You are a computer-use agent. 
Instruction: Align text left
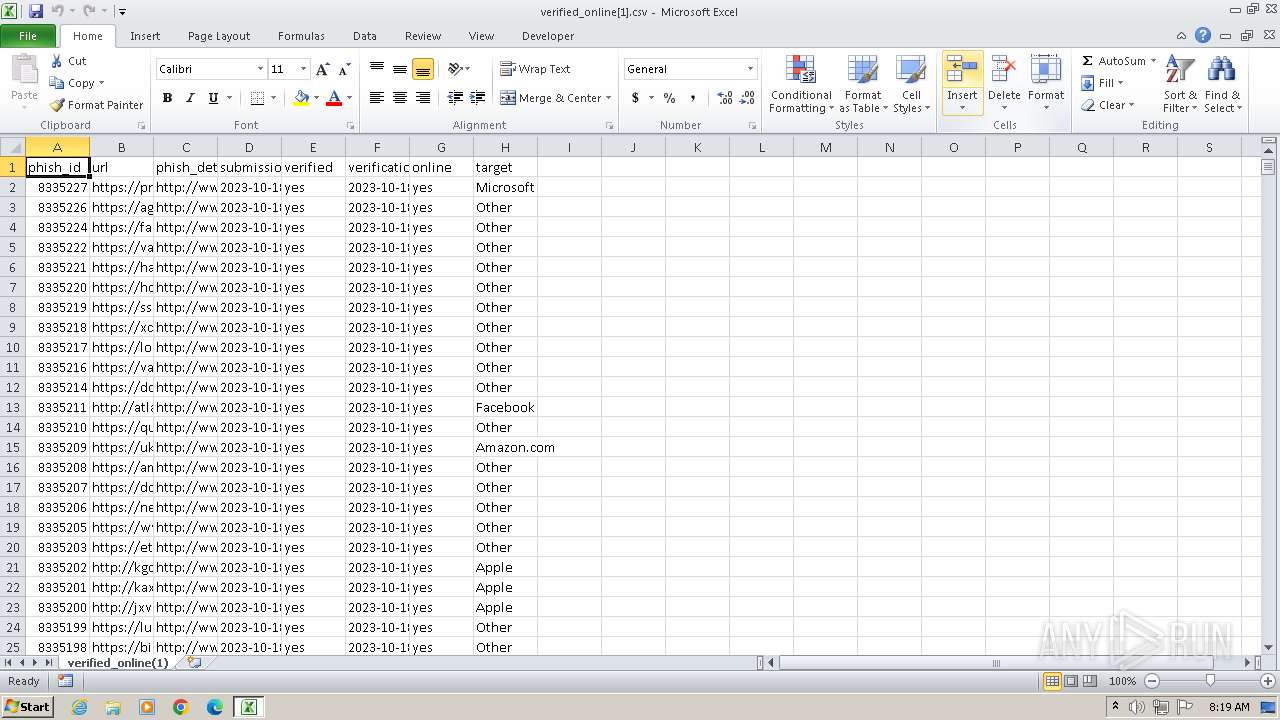click(377, 98)
